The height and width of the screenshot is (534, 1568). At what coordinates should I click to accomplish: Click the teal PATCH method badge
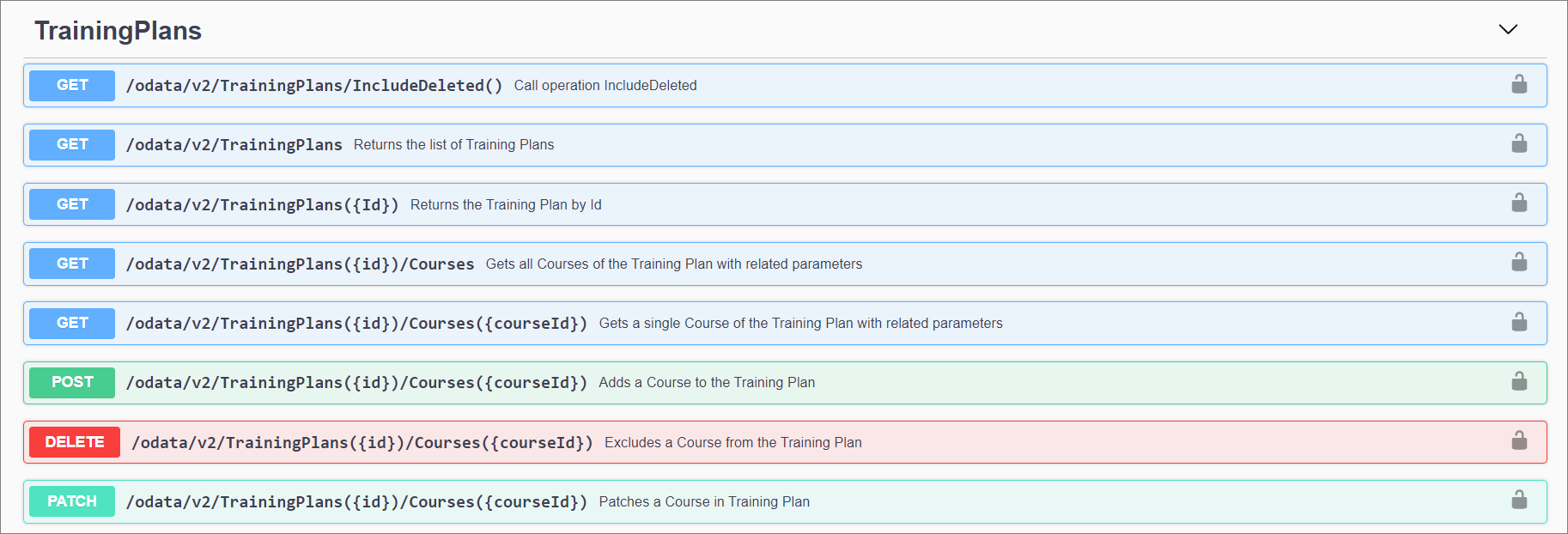[x=72, y=501]
